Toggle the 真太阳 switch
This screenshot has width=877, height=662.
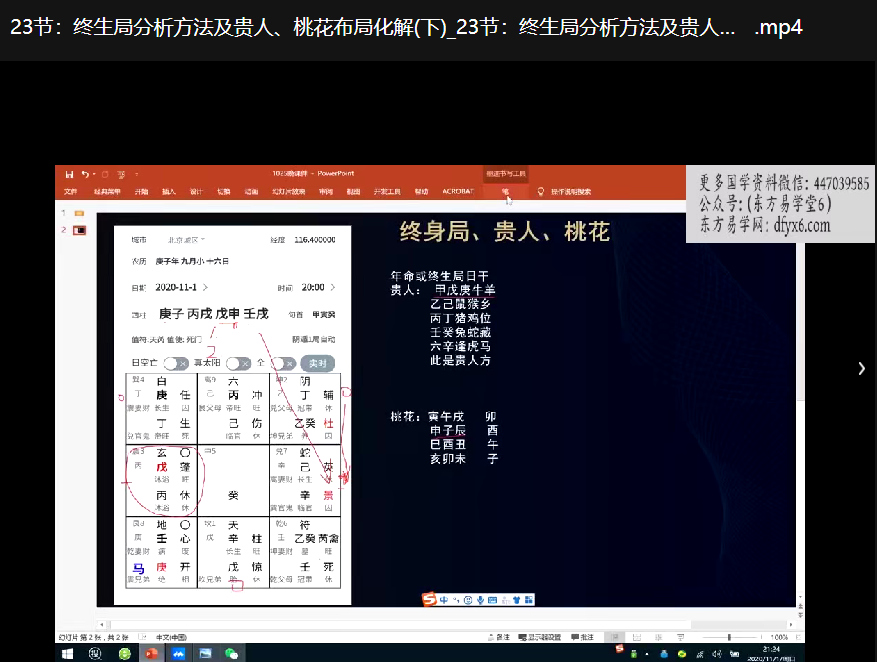[x=237, y=364]
